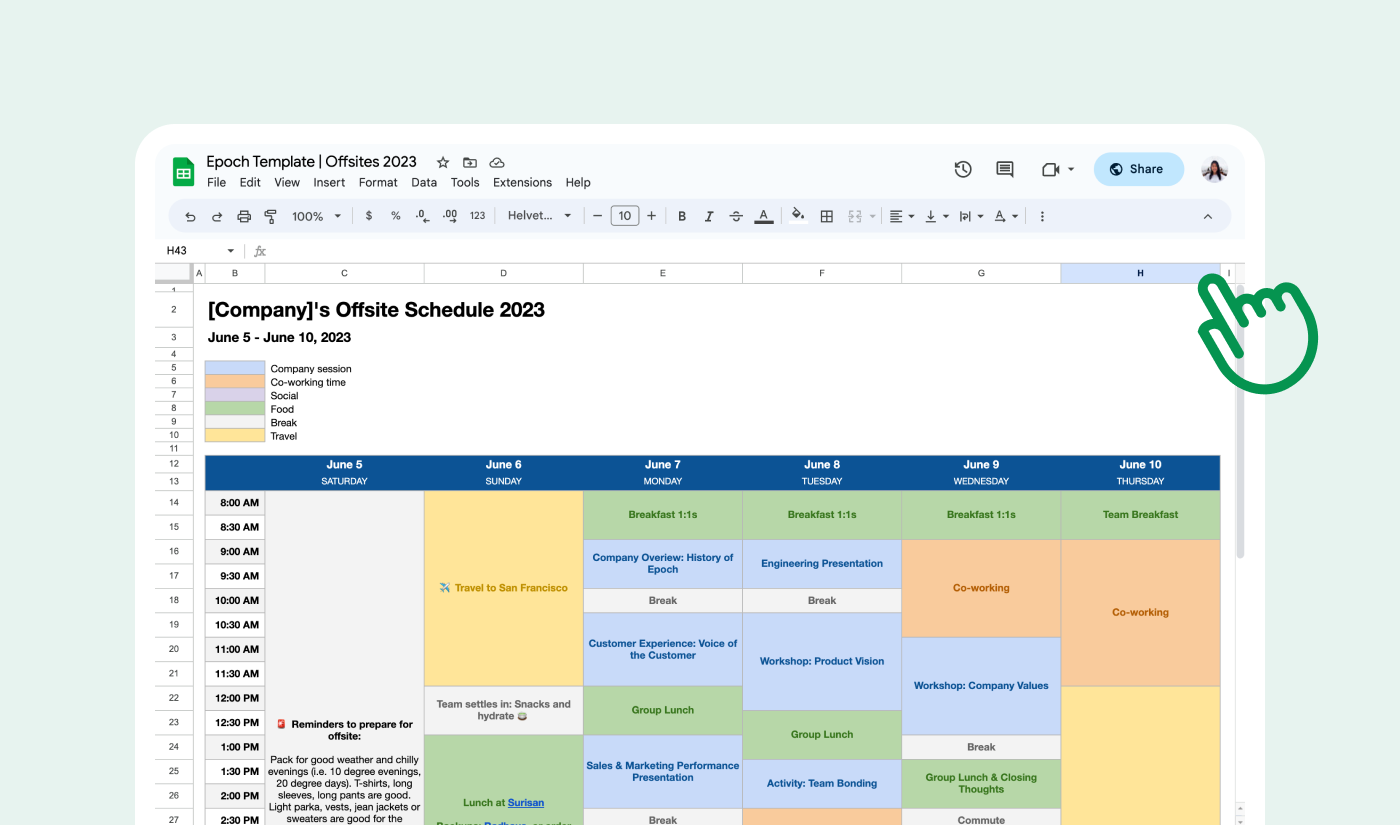Screen dimensions: 1400x825
Task: Collapse the menus with the chevron
Action: 1208,216
